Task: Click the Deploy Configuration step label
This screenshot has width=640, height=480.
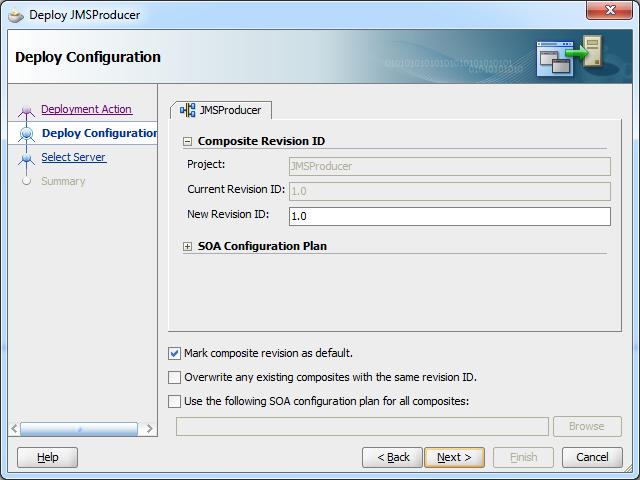Action: 100,133
